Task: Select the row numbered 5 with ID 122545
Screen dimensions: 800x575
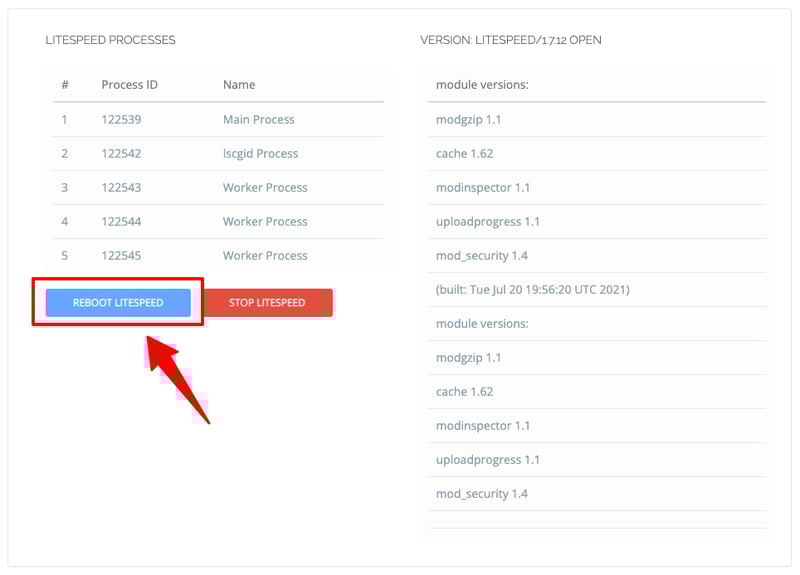Action: pos(121,256)
